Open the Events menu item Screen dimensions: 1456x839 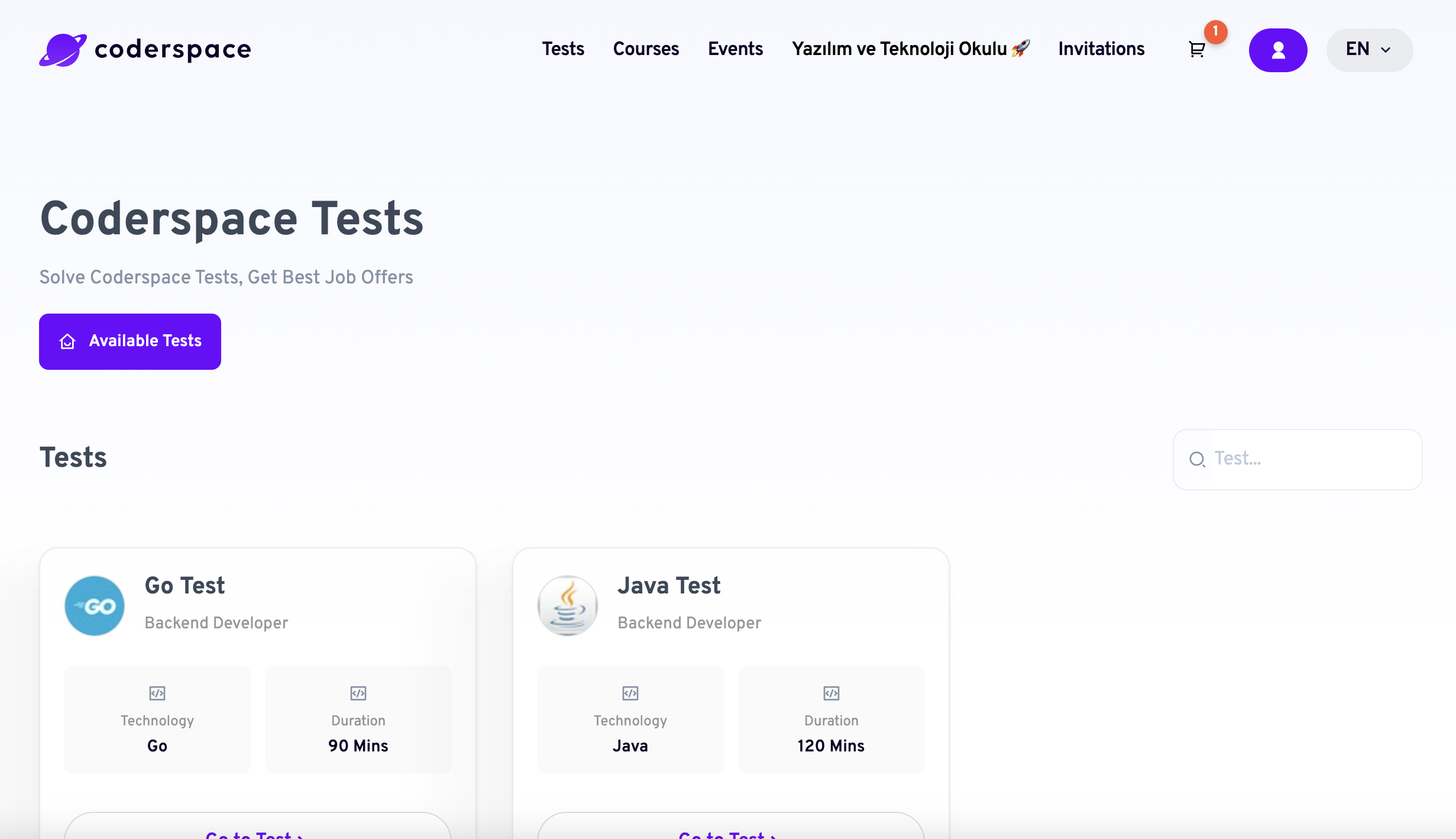(x=735, y=49)
